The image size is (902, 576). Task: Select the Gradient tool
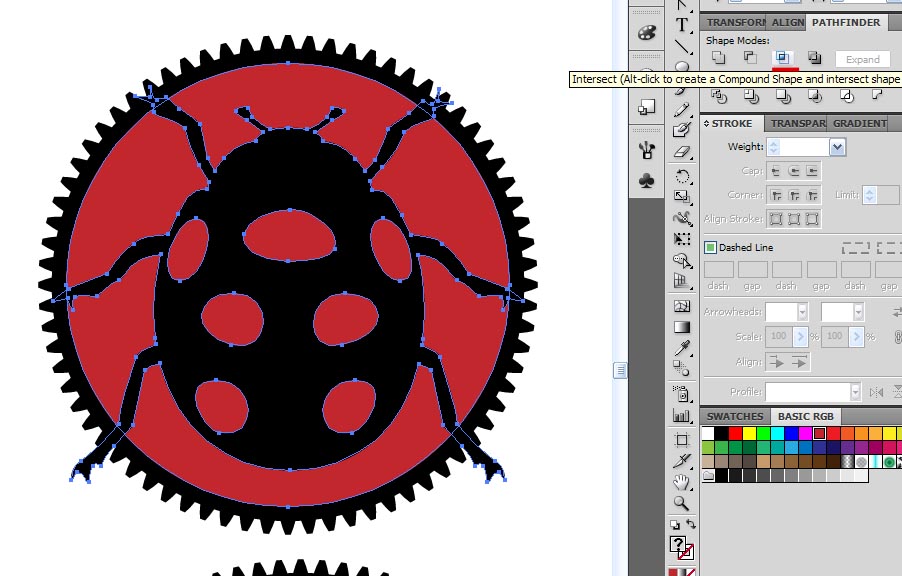coord(682,327)
